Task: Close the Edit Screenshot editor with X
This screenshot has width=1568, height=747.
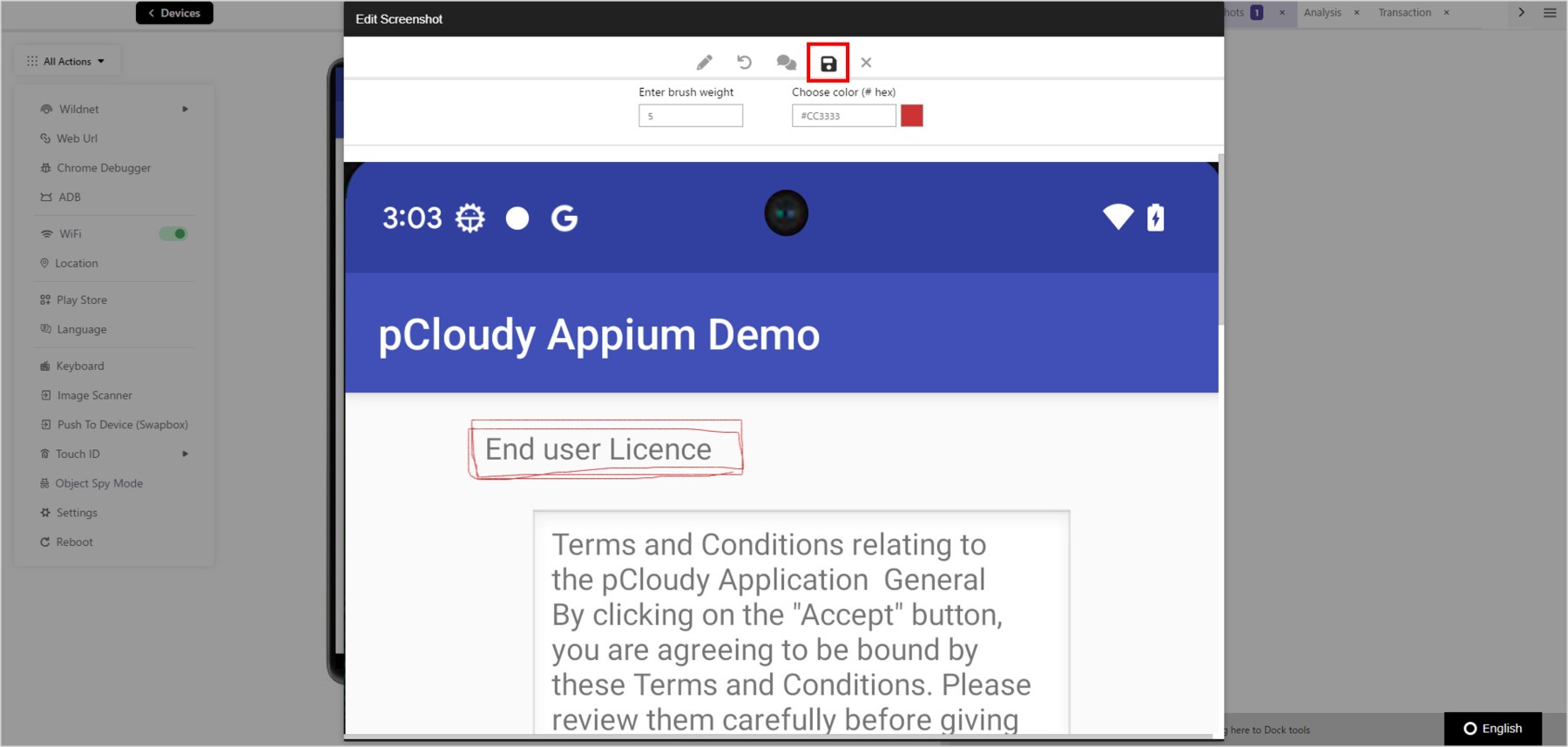Action: 866,63
